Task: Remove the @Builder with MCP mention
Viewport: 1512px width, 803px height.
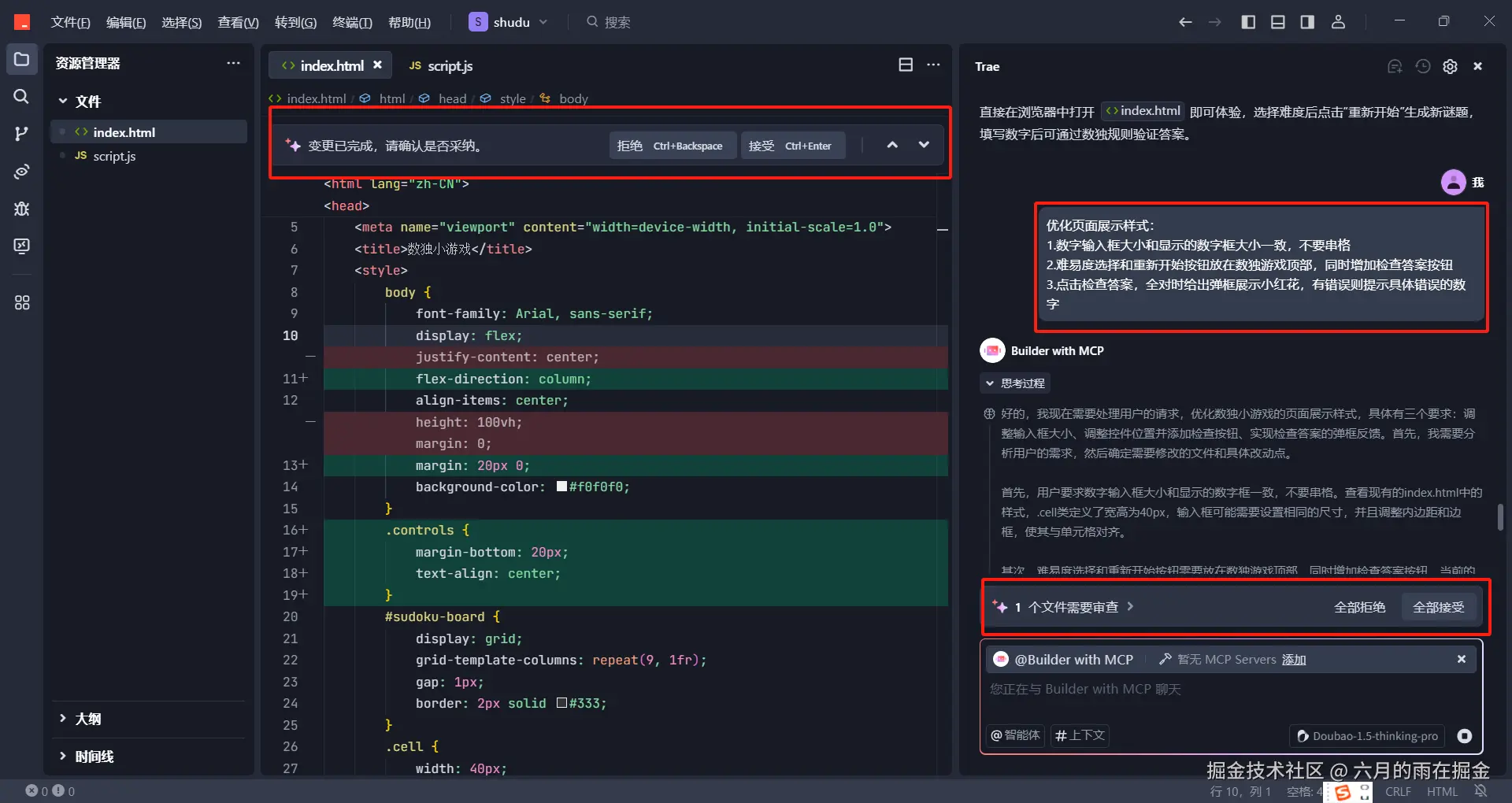Action: tap(1462, 659)
